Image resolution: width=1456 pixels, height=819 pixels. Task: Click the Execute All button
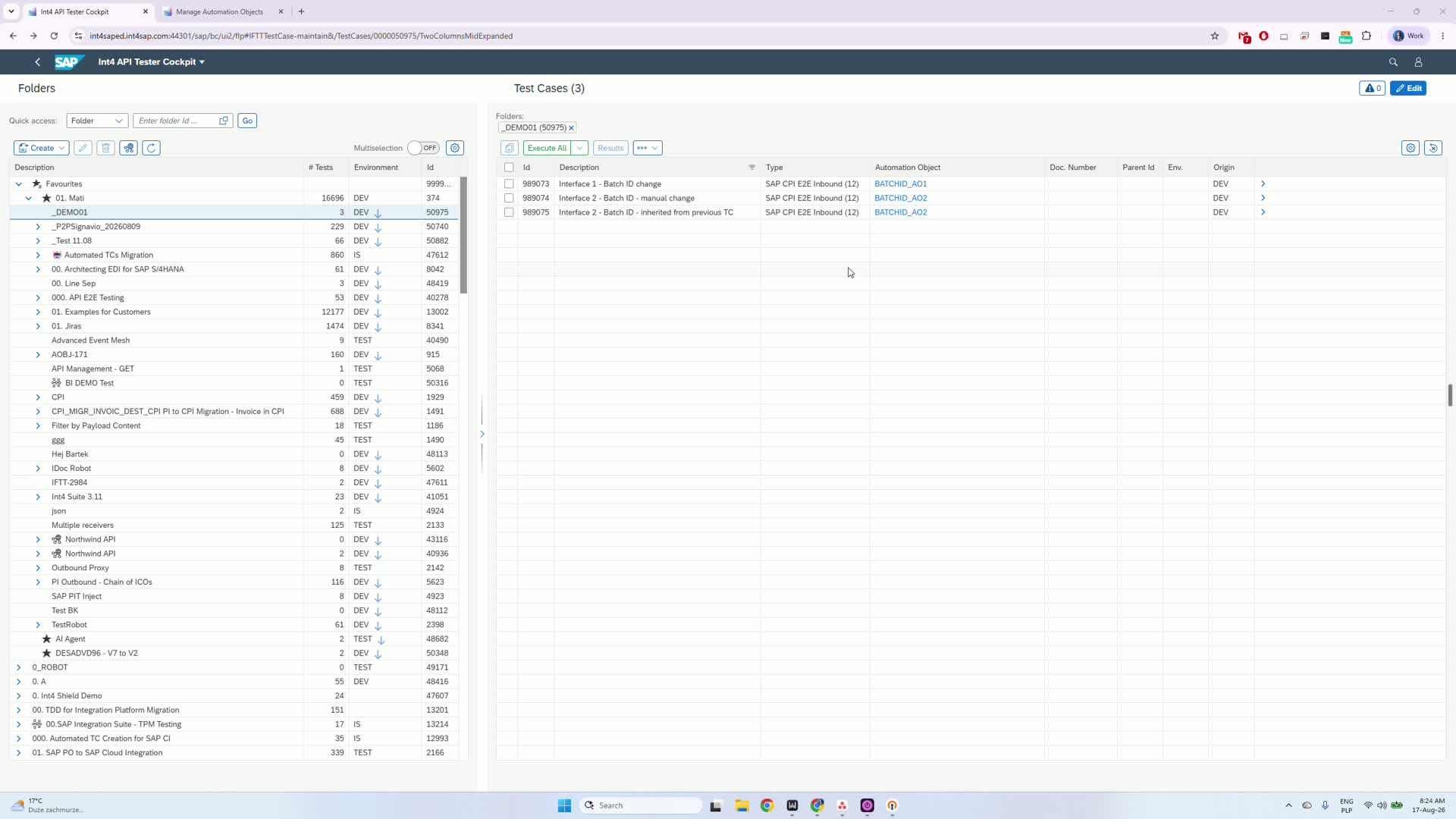tap(548, 148)
